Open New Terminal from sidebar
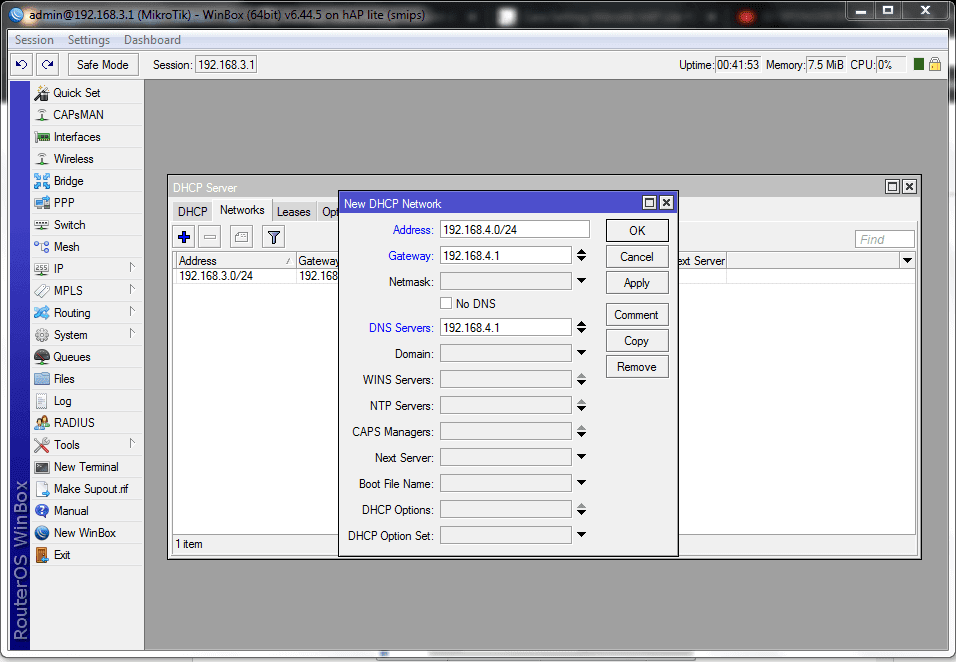The width and height of the screenshot is (956, 662). pos(87,466)
